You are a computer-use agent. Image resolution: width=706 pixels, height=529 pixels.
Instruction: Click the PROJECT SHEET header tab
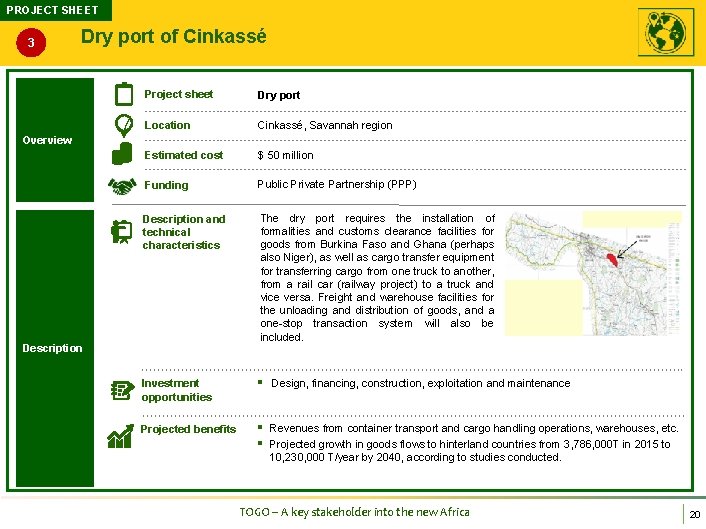[55, 10]
